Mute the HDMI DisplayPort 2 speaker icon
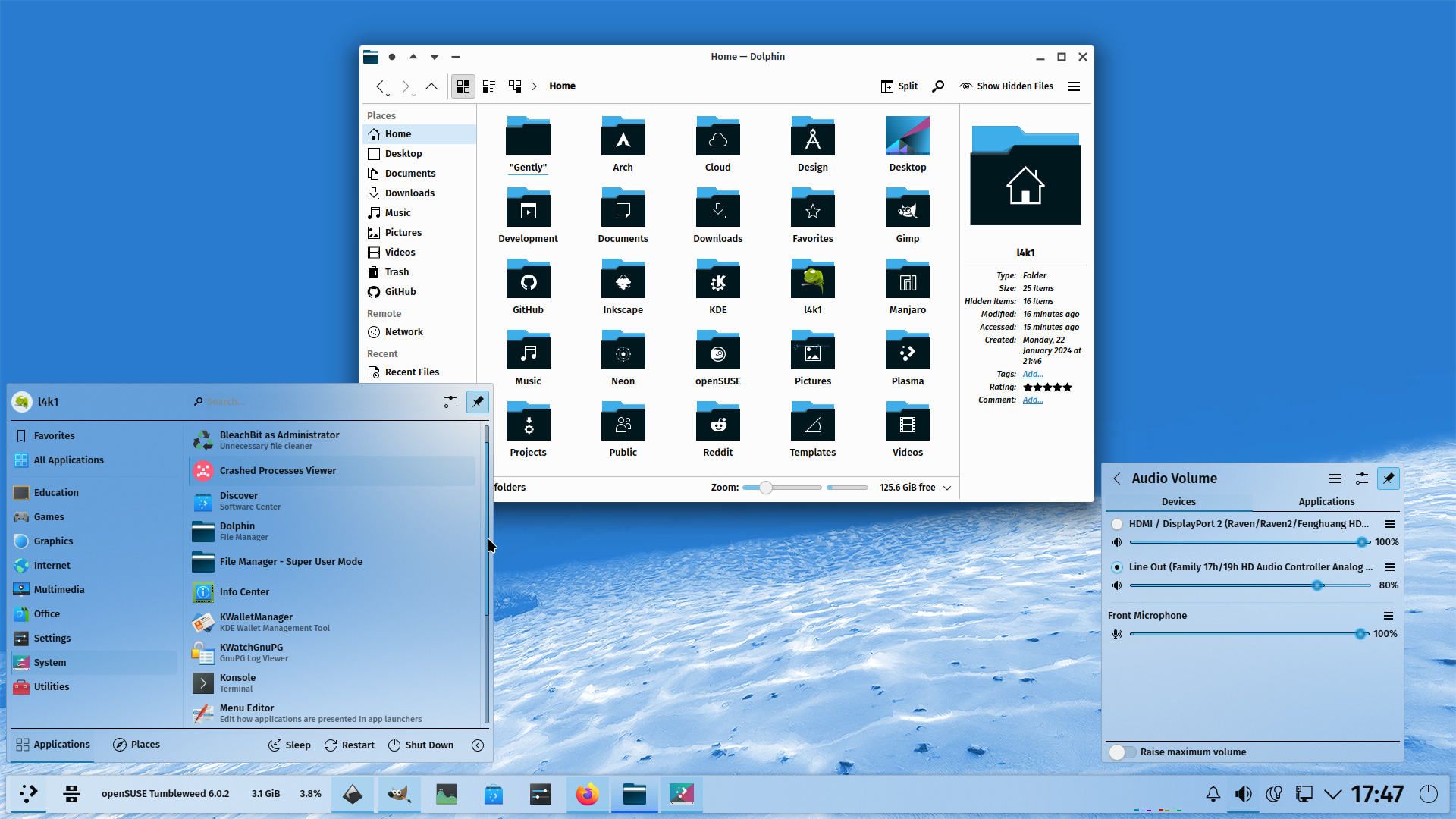The image size is (1456, 819). click(x=1117, y=542)
